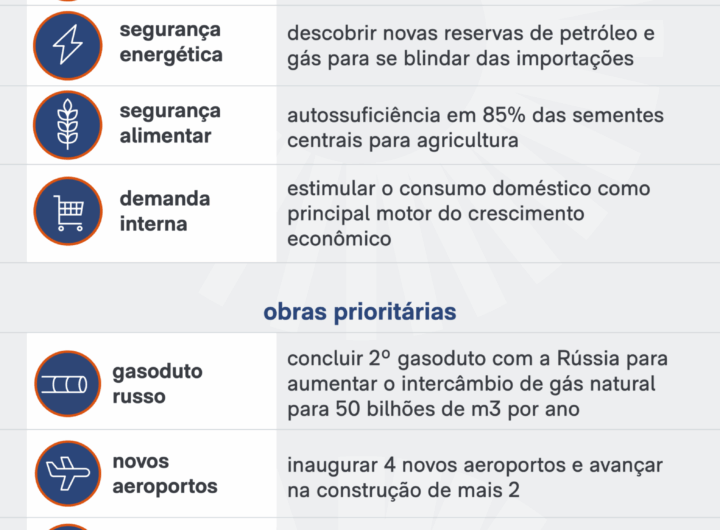Screen dimensions: 720x530
Task: Click the "novos aeroportos" label
Action: (x=164, y=474)
